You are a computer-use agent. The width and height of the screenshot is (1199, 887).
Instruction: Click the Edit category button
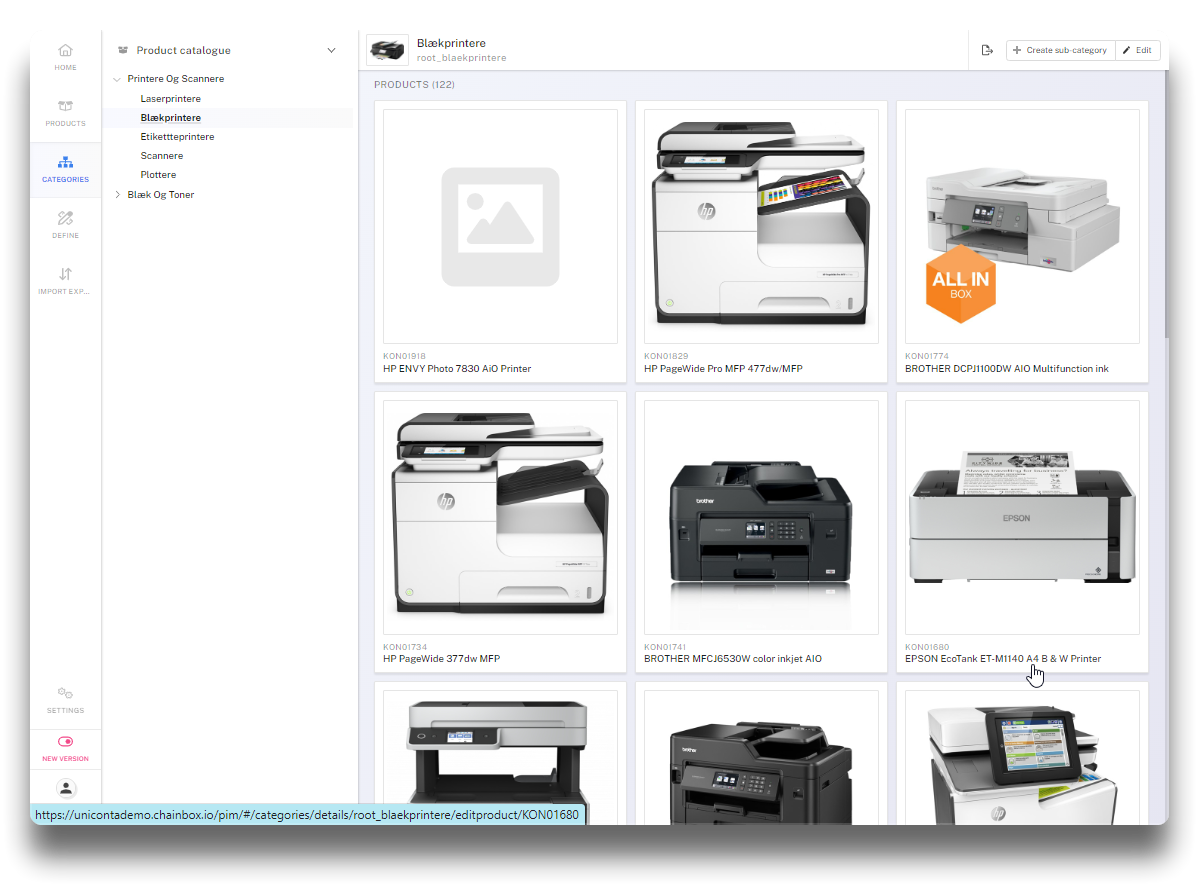click(1138, 50)
